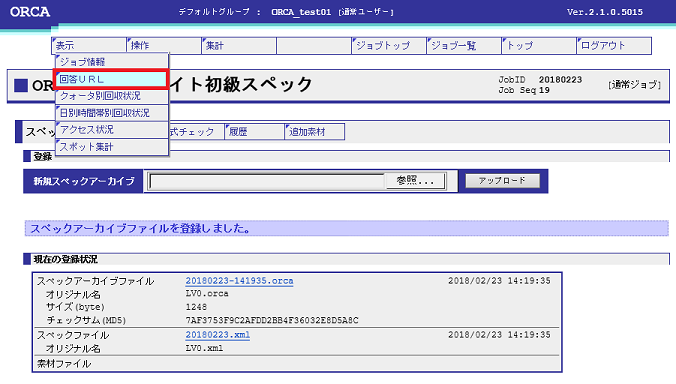Click the JobID value 20180223

coord(560,80)
